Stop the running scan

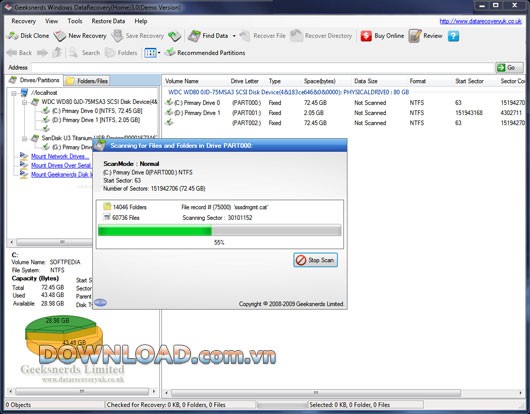tap(315, 260)
